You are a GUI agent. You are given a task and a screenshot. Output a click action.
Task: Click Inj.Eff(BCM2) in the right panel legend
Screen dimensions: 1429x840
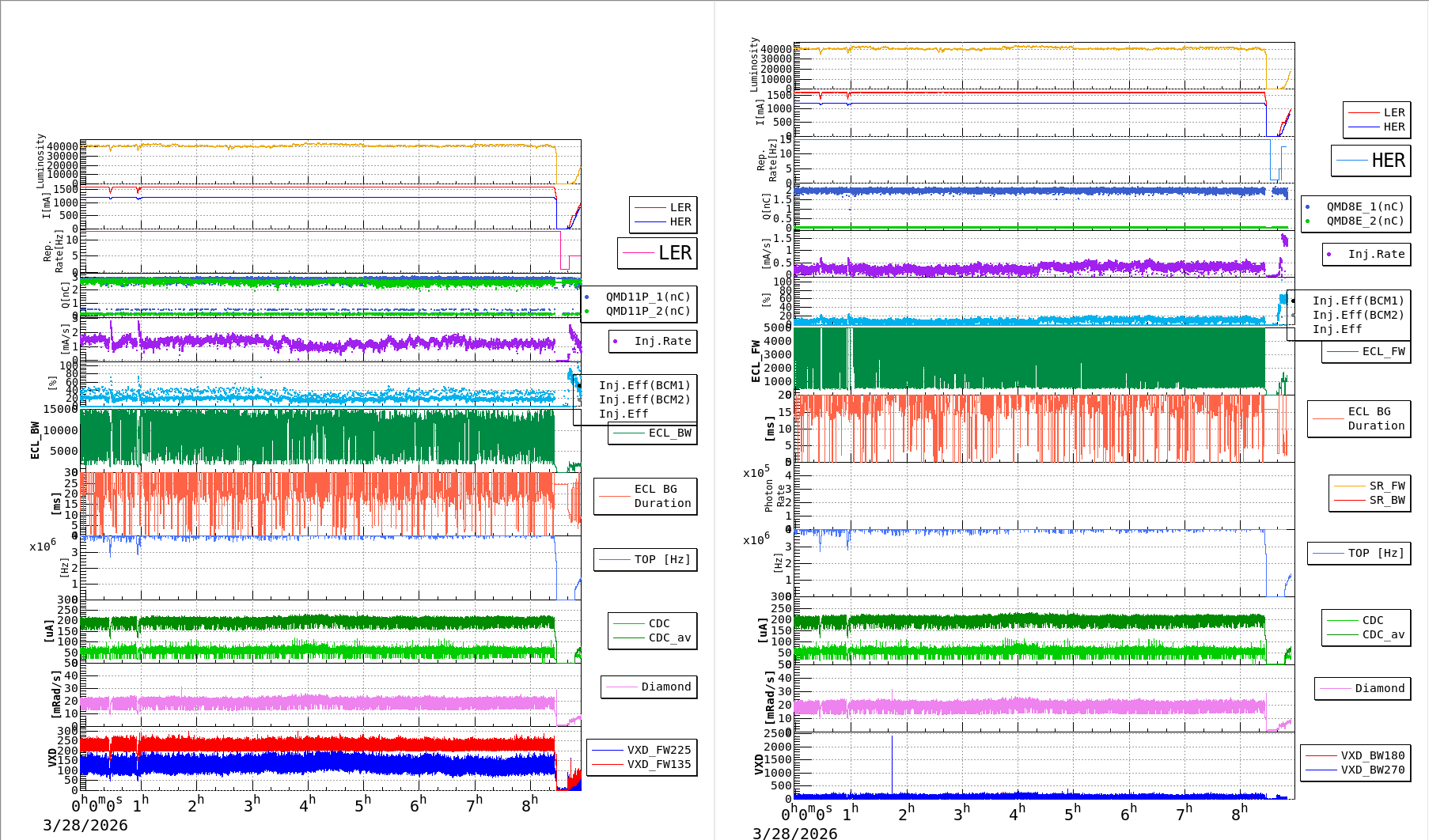click(1358, 315)
